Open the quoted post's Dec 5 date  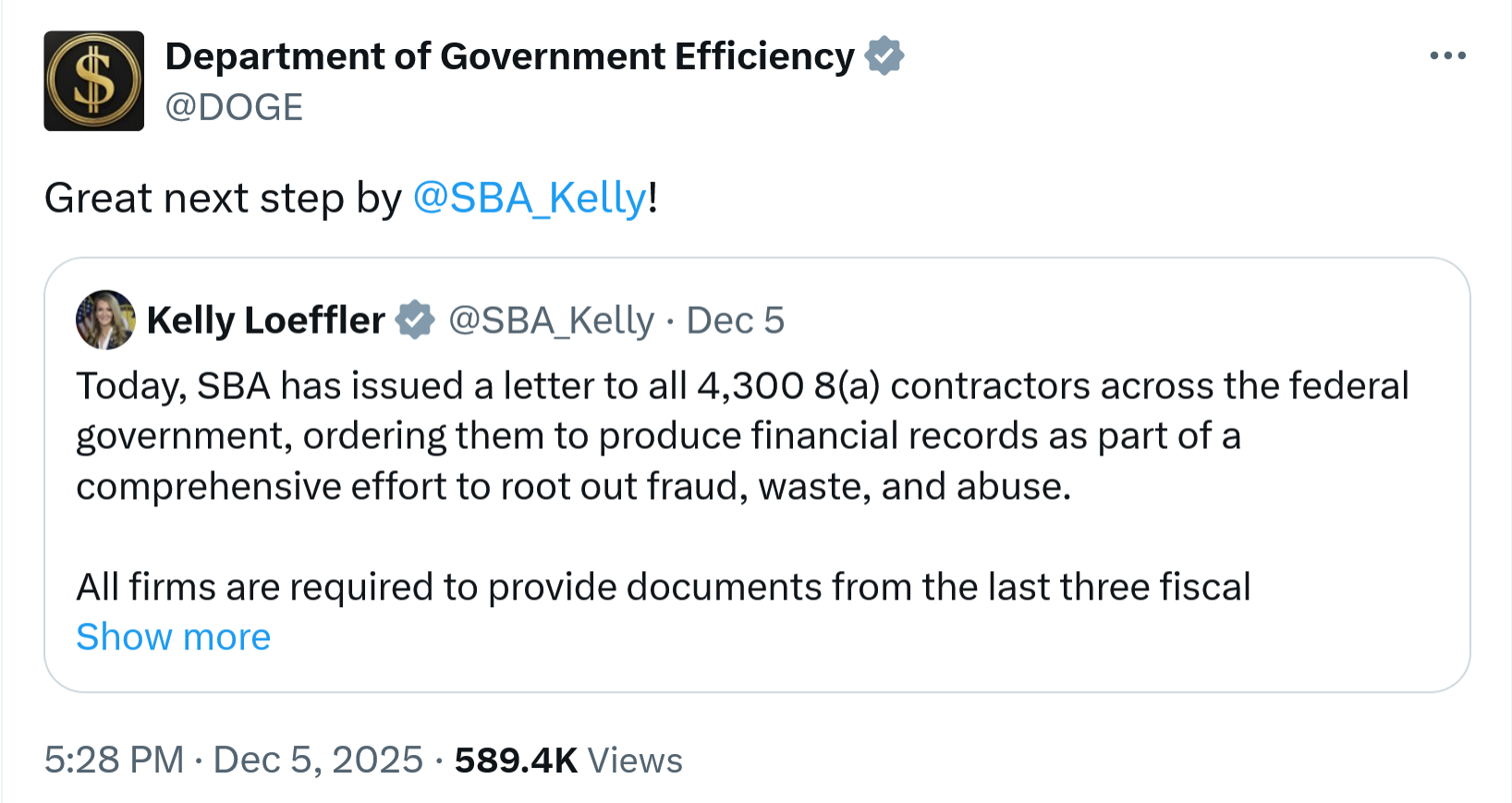coord(736,321)
